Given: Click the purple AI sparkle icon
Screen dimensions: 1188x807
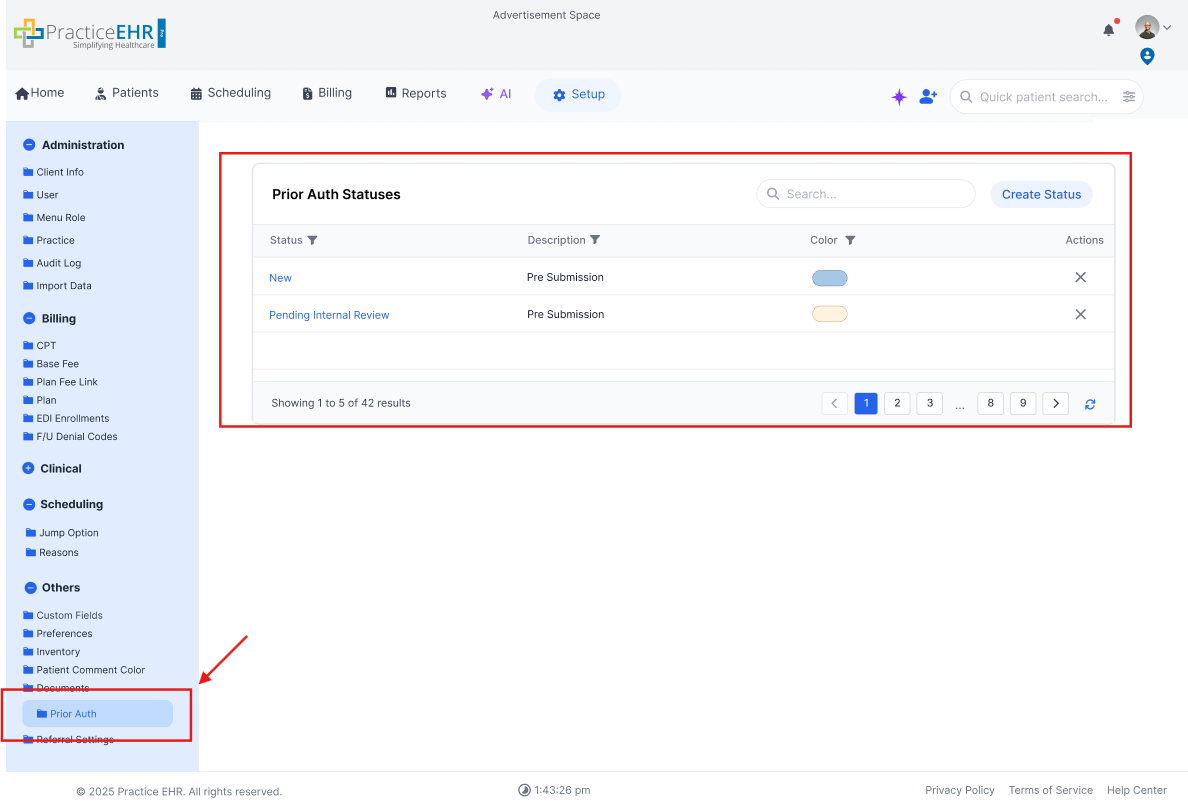Looking at the screenshot, I should pyautogui.click(x=898, y=96).
